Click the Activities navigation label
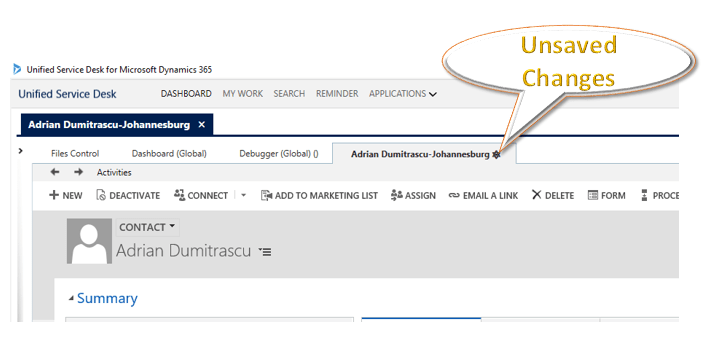The width and height of the screenshot is (706, 360). (114, 172)
